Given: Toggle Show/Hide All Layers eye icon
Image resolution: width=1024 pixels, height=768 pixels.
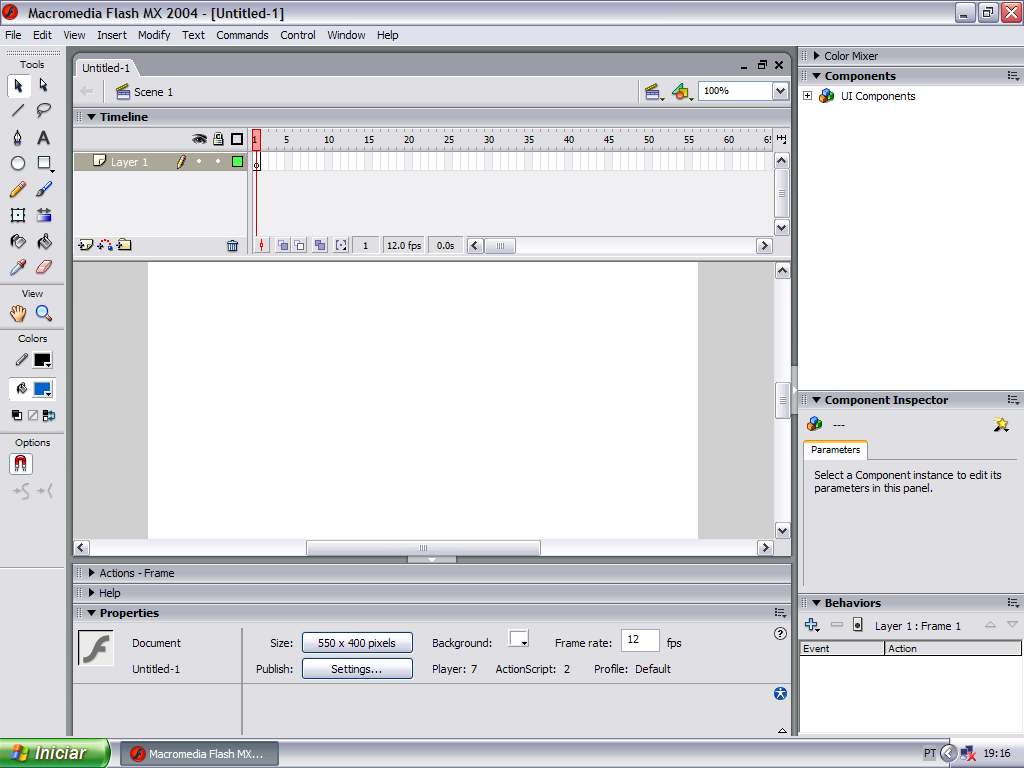Looking at the screenshot, I should pos(199,138).
